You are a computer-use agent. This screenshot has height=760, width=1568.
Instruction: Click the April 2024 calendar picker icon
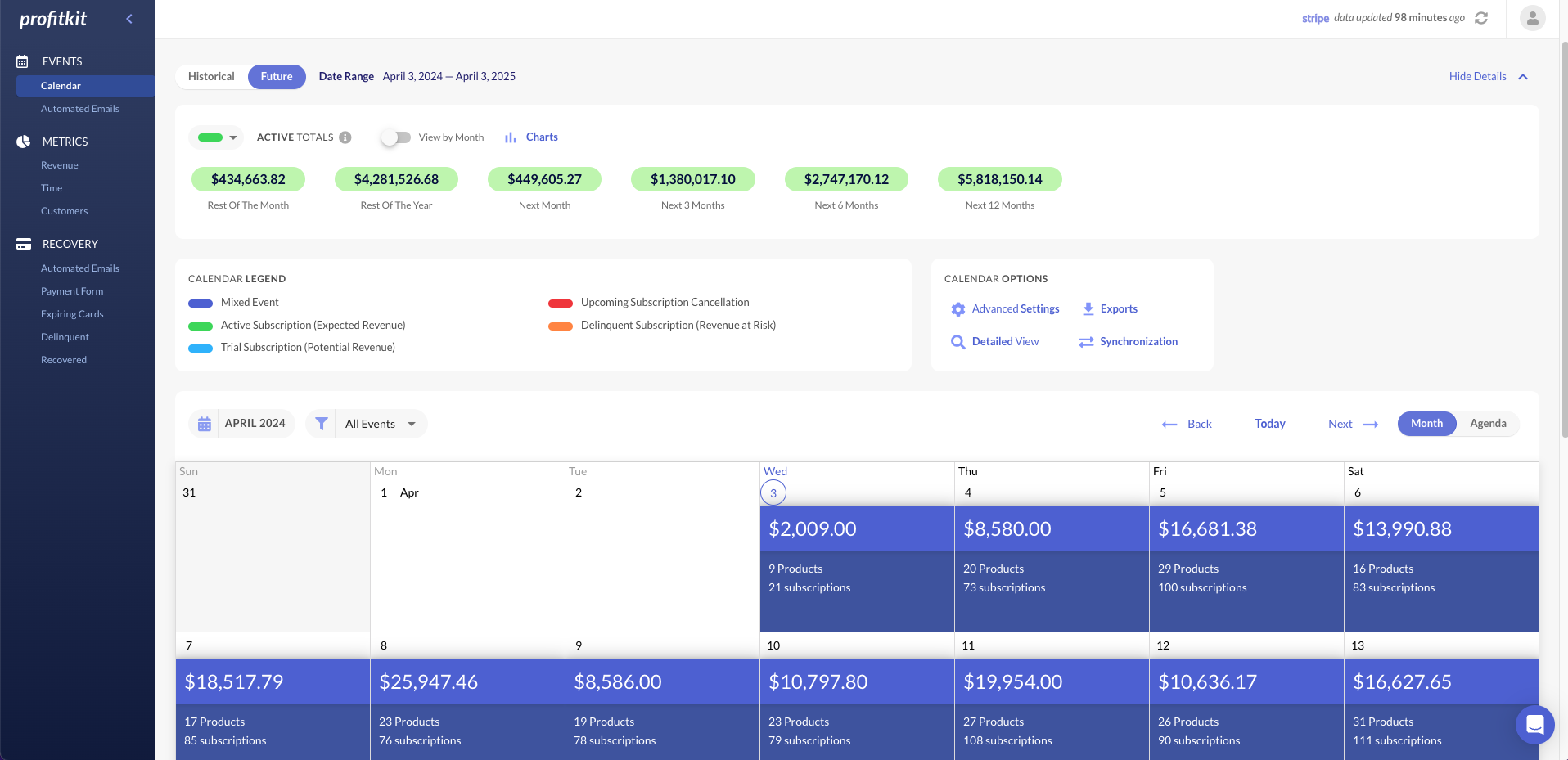(205, 424)
